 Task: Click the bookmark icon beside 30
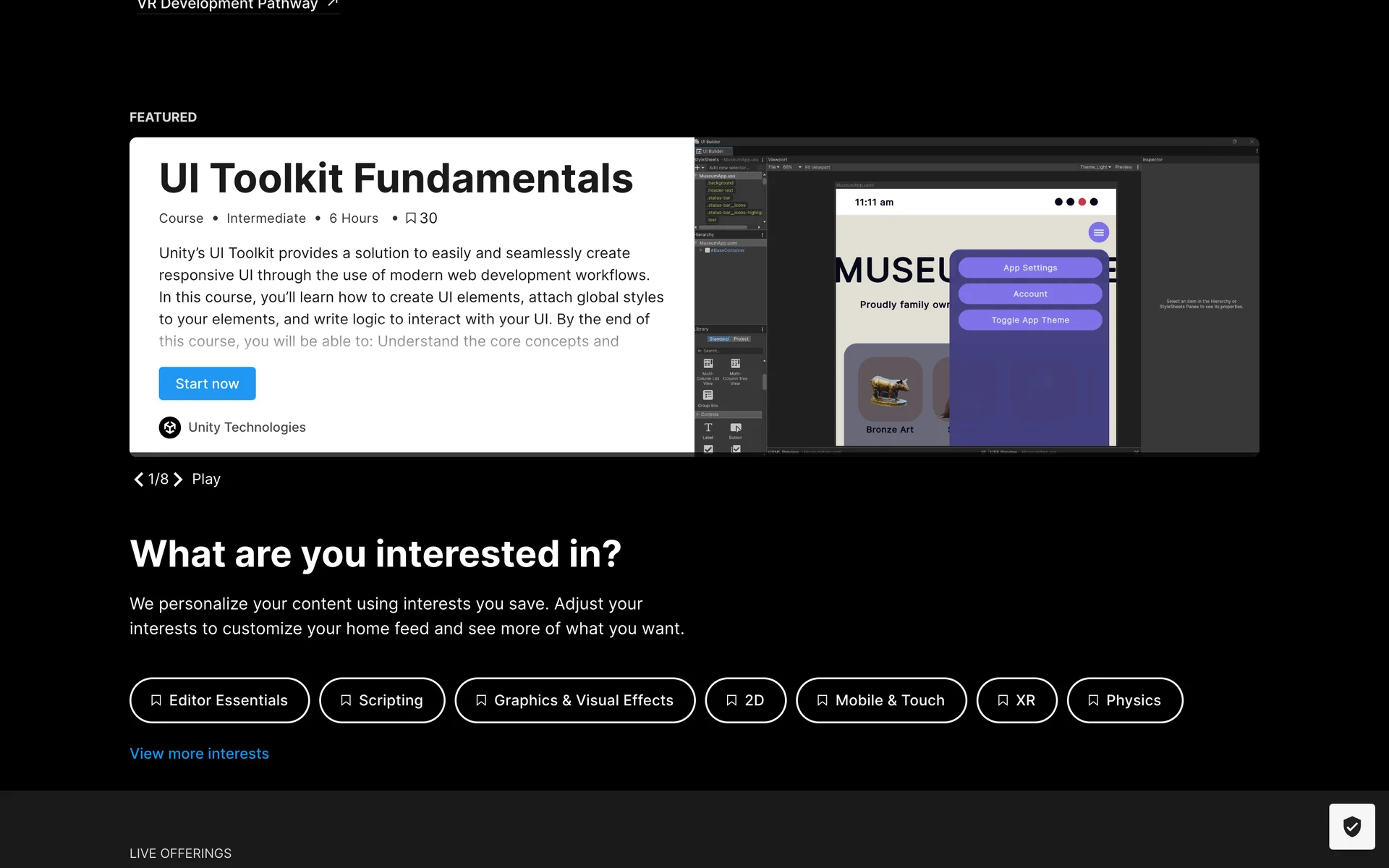[411, 218]
